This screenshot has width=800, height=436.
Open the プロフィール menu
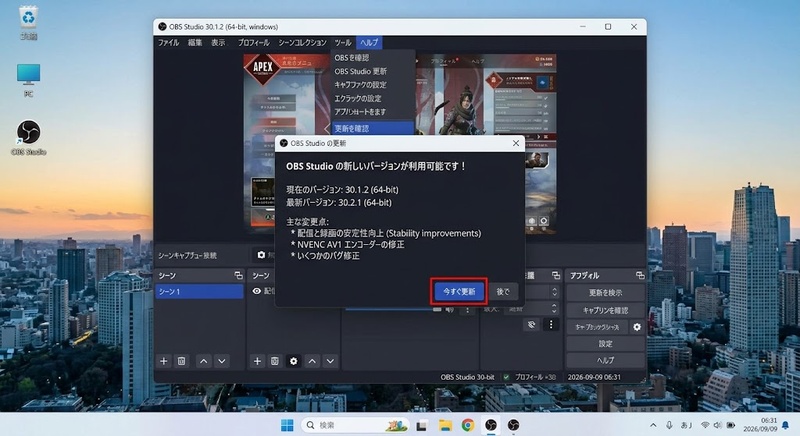[x=254, y=43]
